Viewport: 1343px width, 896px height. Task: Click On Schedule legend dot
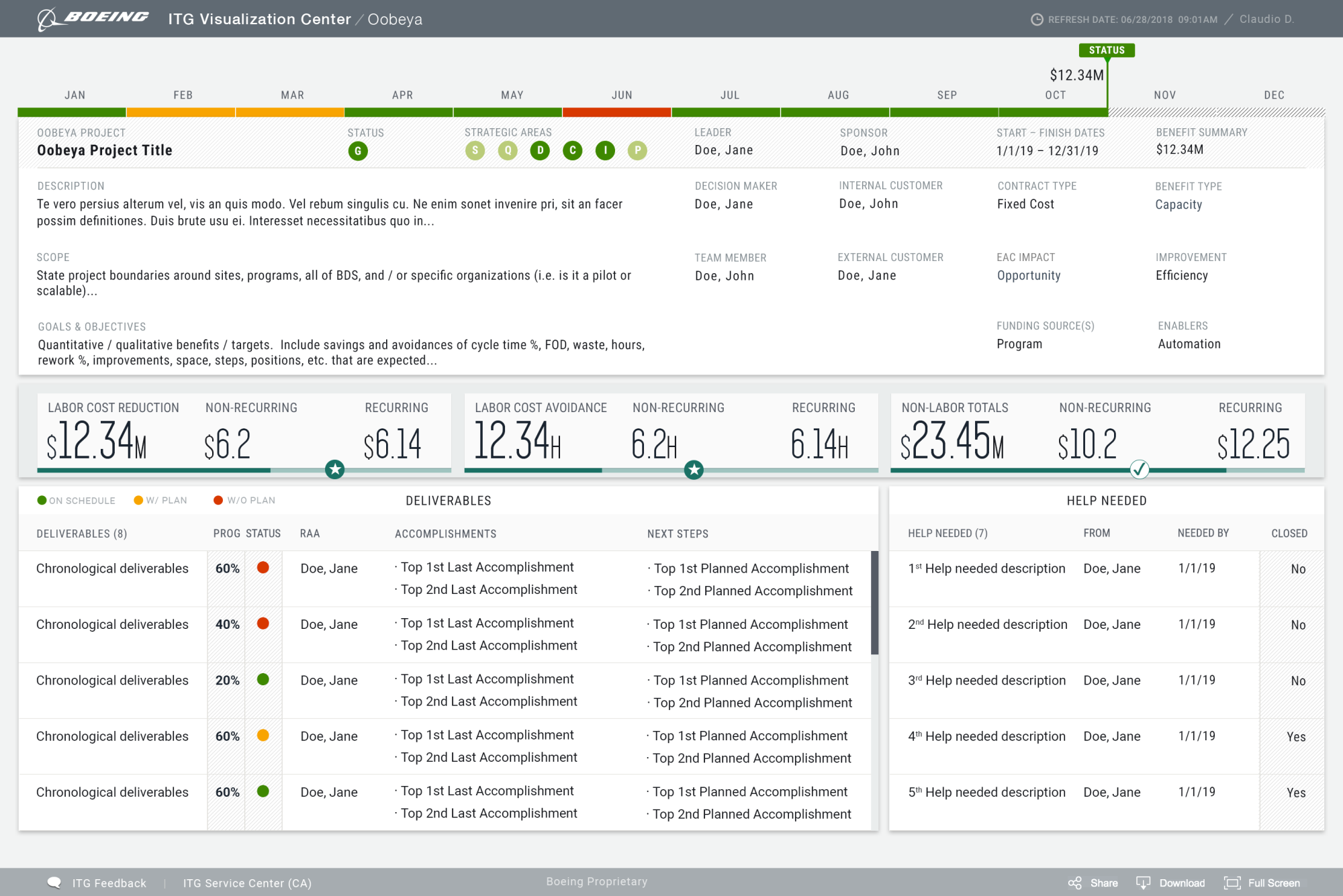tap(42, 500)
